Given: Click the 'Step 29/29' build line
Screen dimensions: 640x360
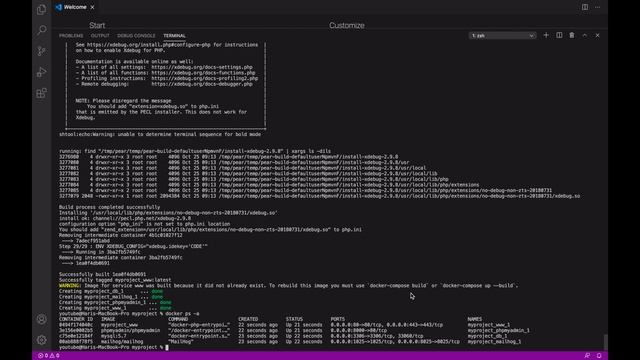Looking at the screenshot, I should (133, 247).
